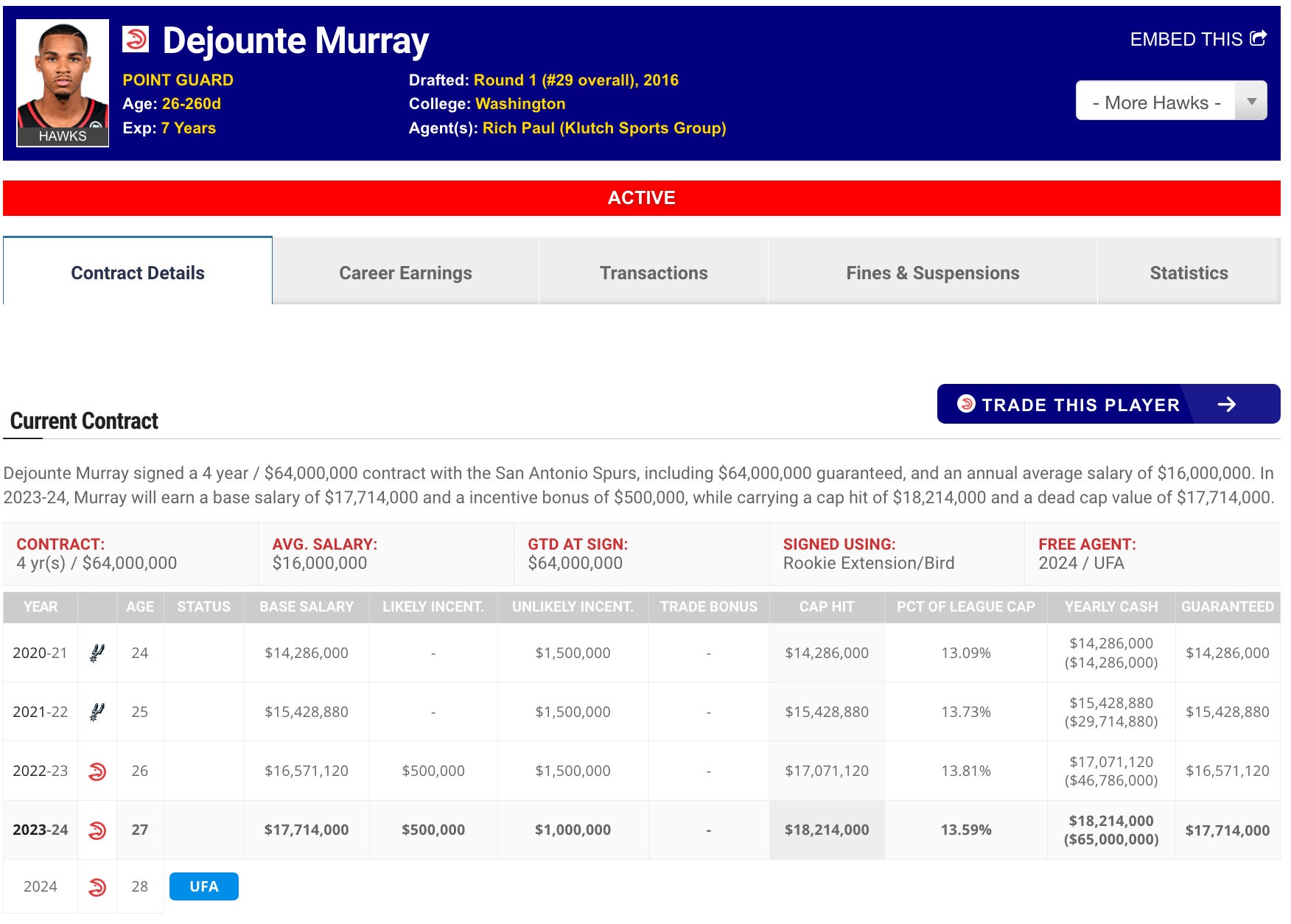Select the Contract Details tab
The image size is (1291, 924).
coord(138,272)
